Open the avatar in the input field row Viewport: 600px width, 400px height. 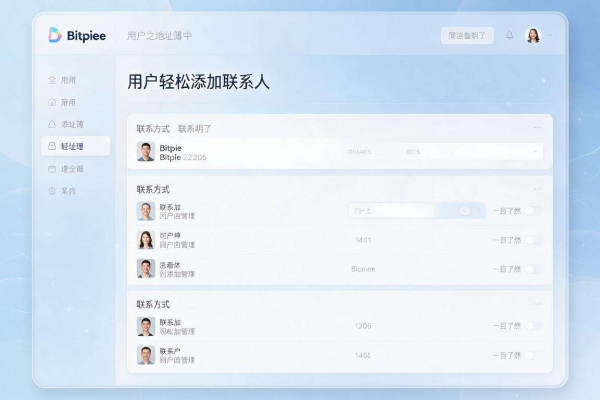tap(146, 211)
